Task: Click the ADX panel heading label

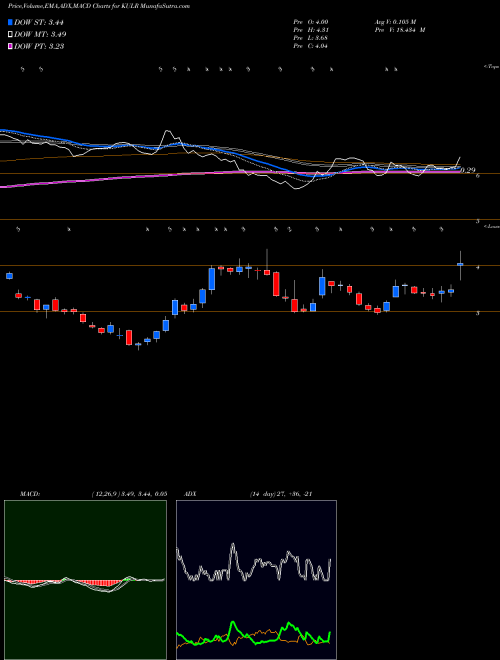Action: (x=190, y=494)
